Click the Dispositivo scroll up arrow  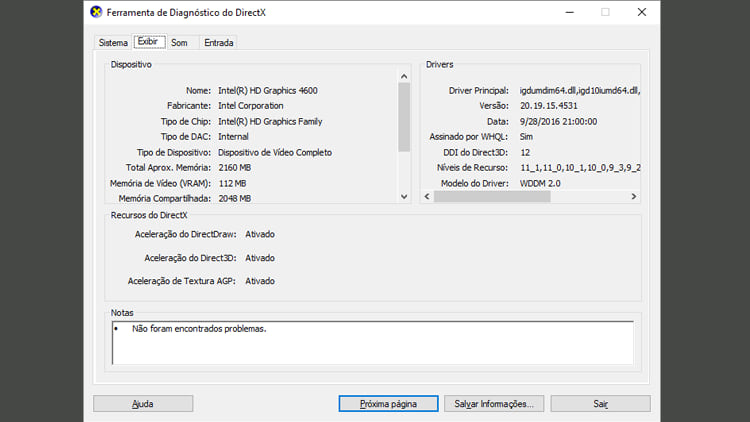point(404,77)
